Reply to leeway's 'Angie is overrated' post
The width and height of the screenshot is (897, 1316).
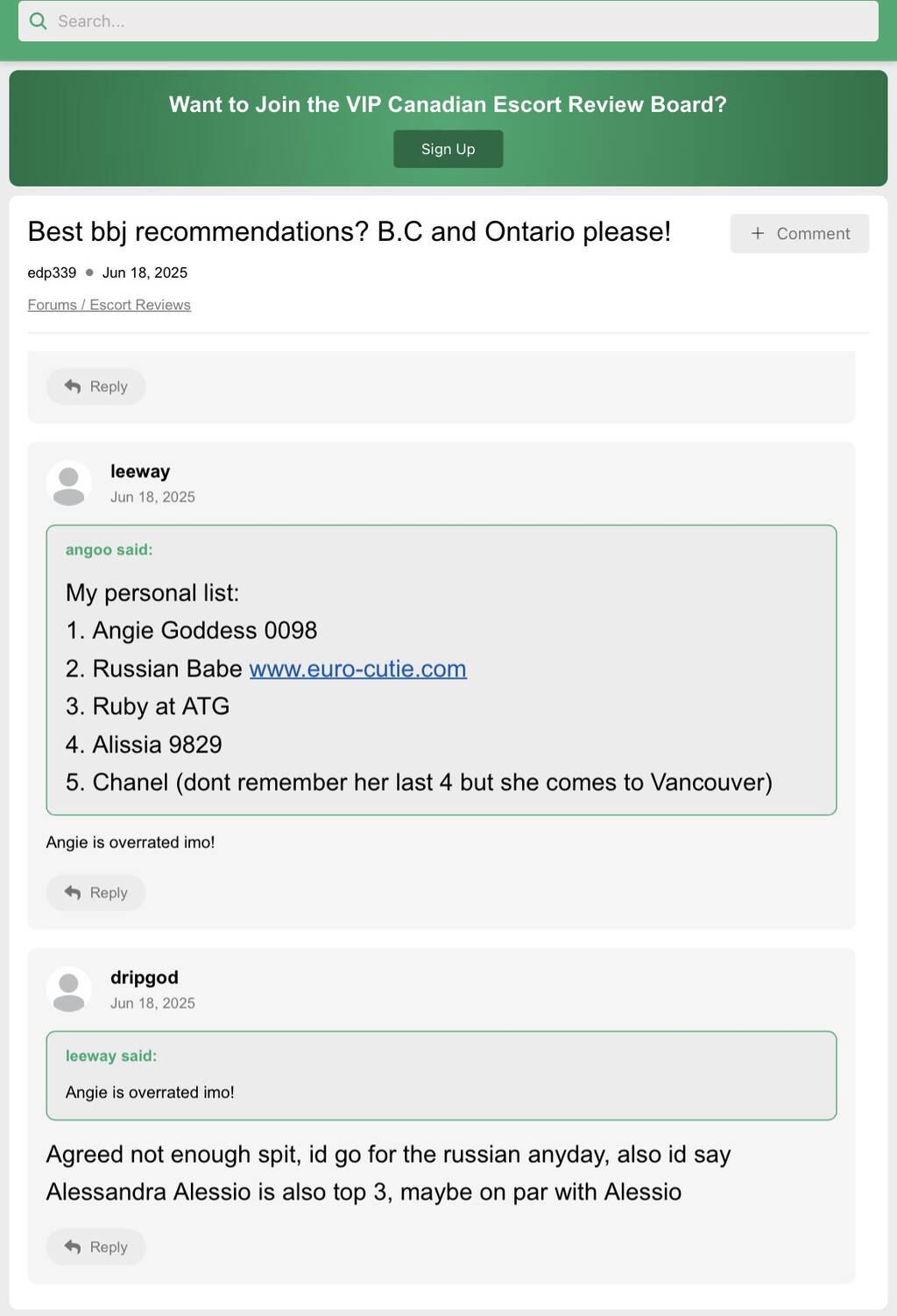95,893
